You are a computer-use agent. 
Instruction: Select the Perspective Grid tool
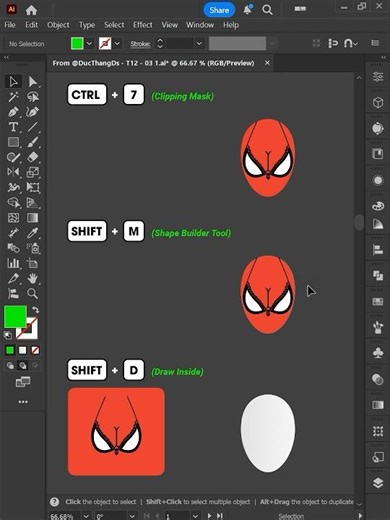point(33,202)
